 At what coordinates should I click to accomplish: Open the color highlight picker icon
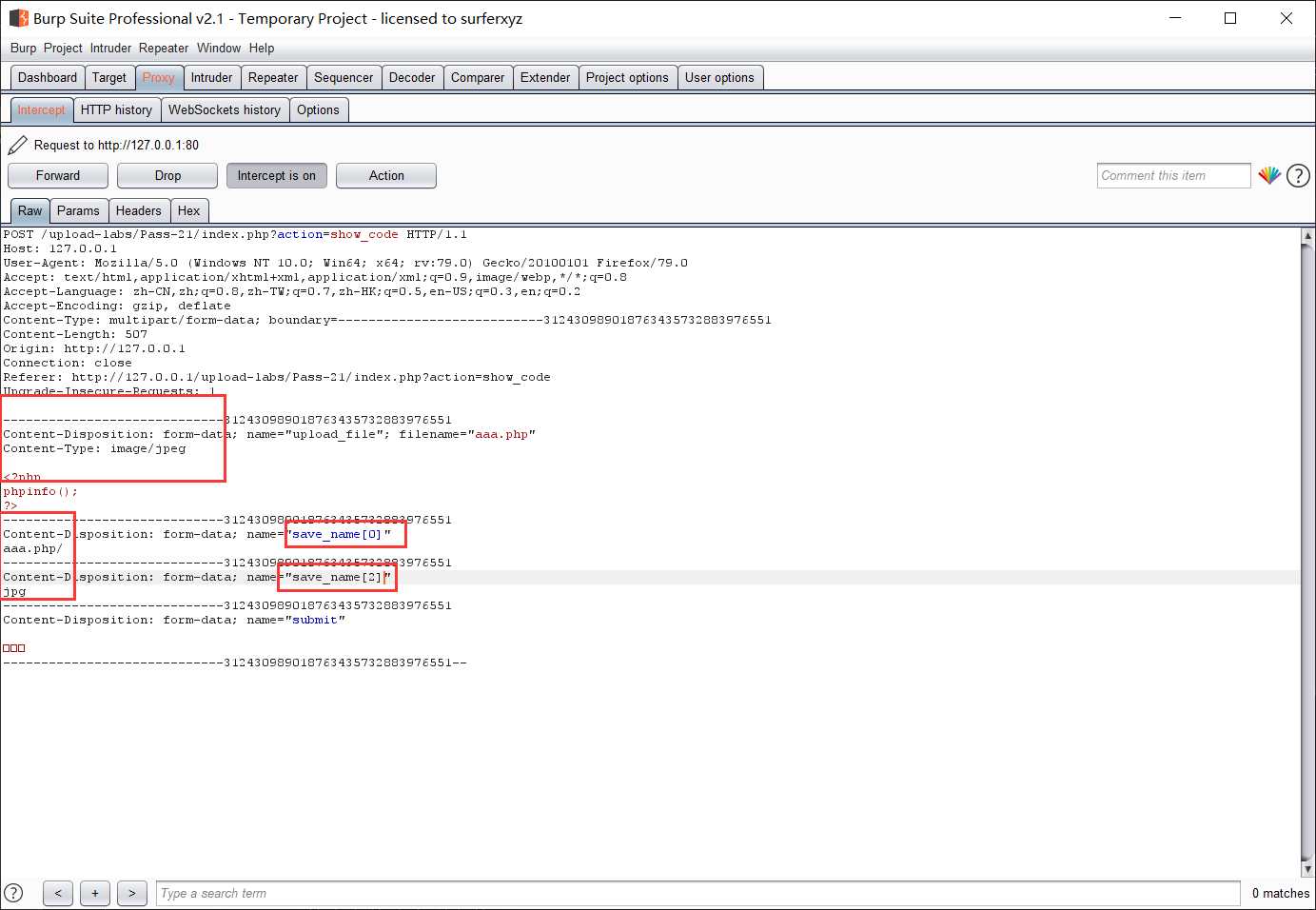pyautogui.click(x=1269, y=175)
